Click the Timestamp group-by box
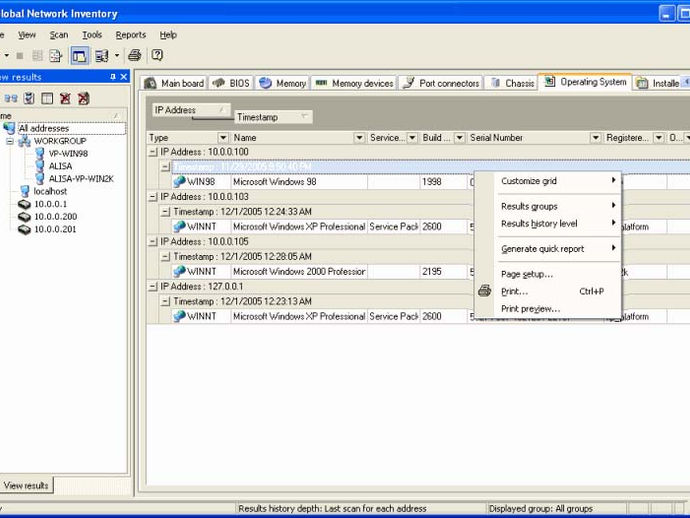 (x=273, y=117)
